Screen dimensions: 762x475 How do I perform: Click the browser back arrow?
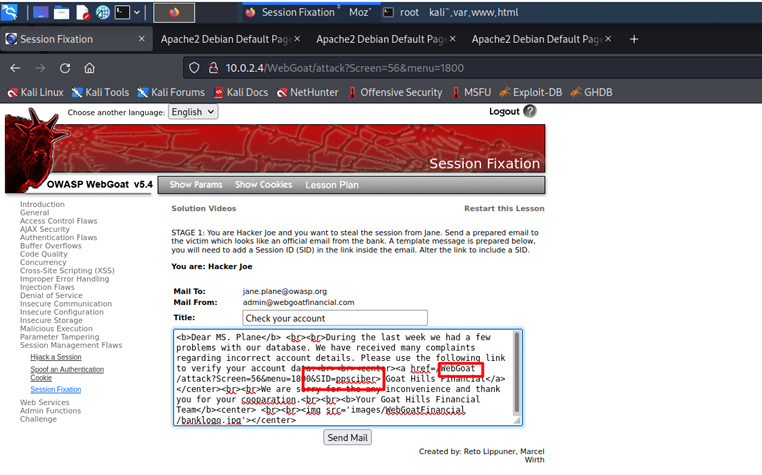[15, 68]
